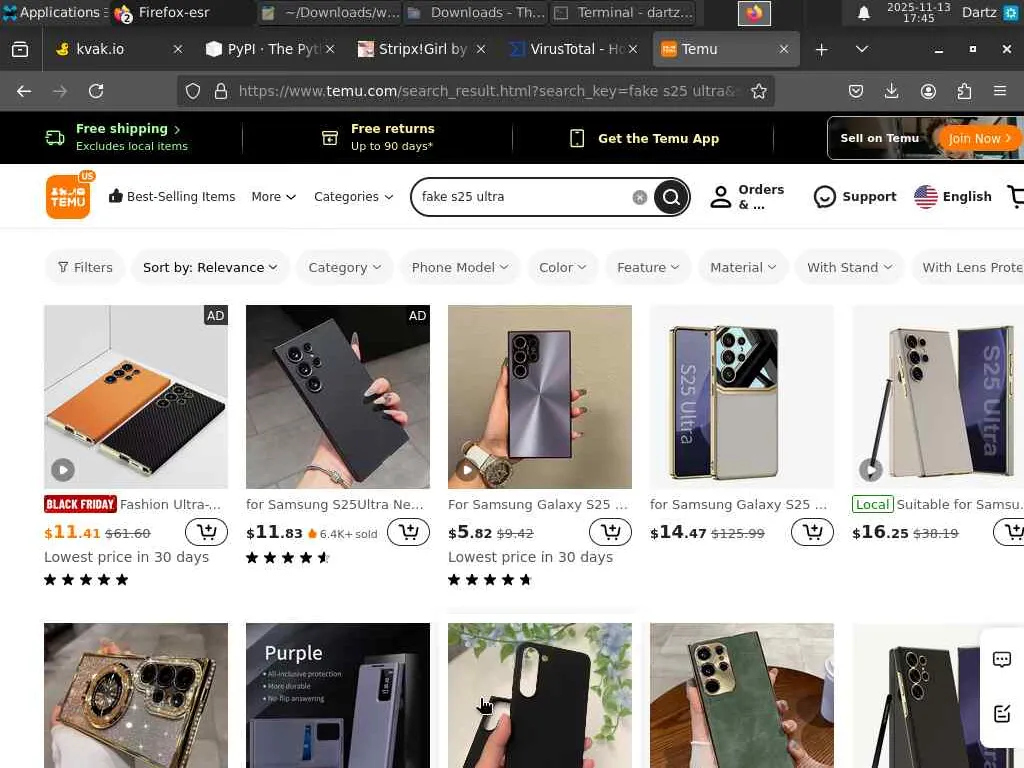This screenshot has height=768, width=1024.
Task: Expand the Categories menu
Action: 353,197
